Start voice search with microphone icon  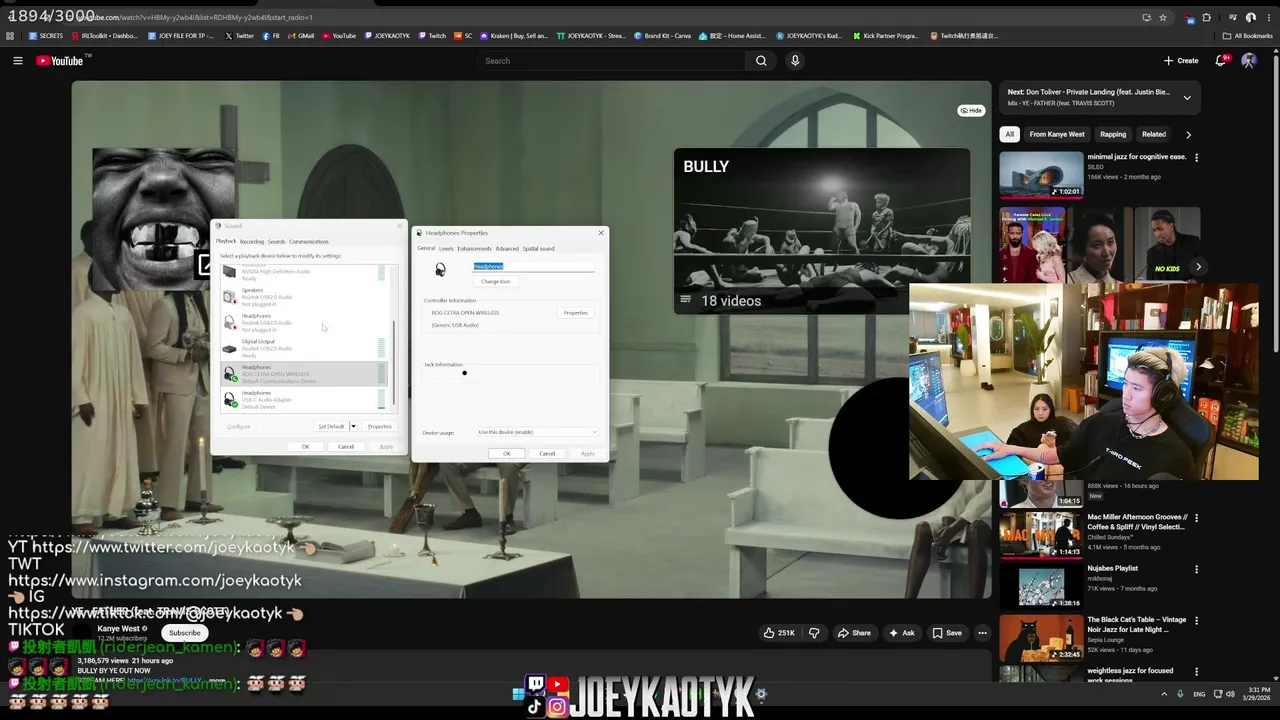pos(795,61)
